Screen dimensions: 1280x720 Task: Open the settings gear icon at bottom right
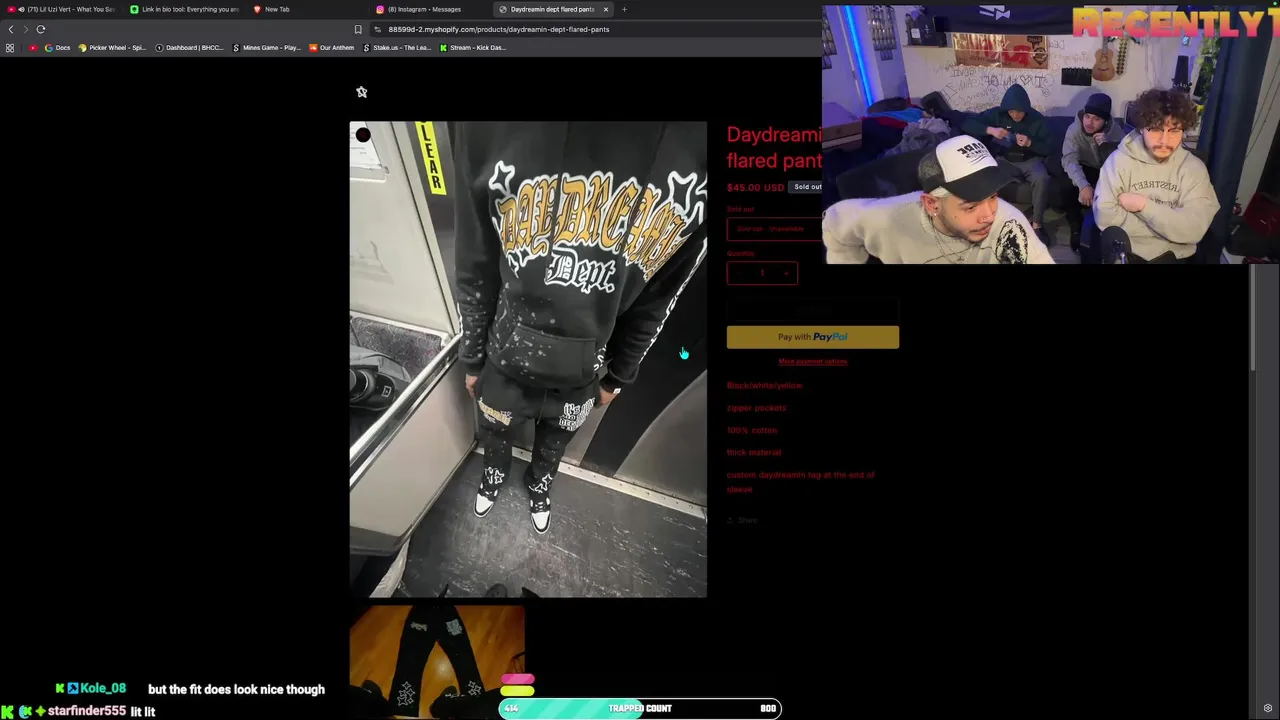coord(1268,708)
